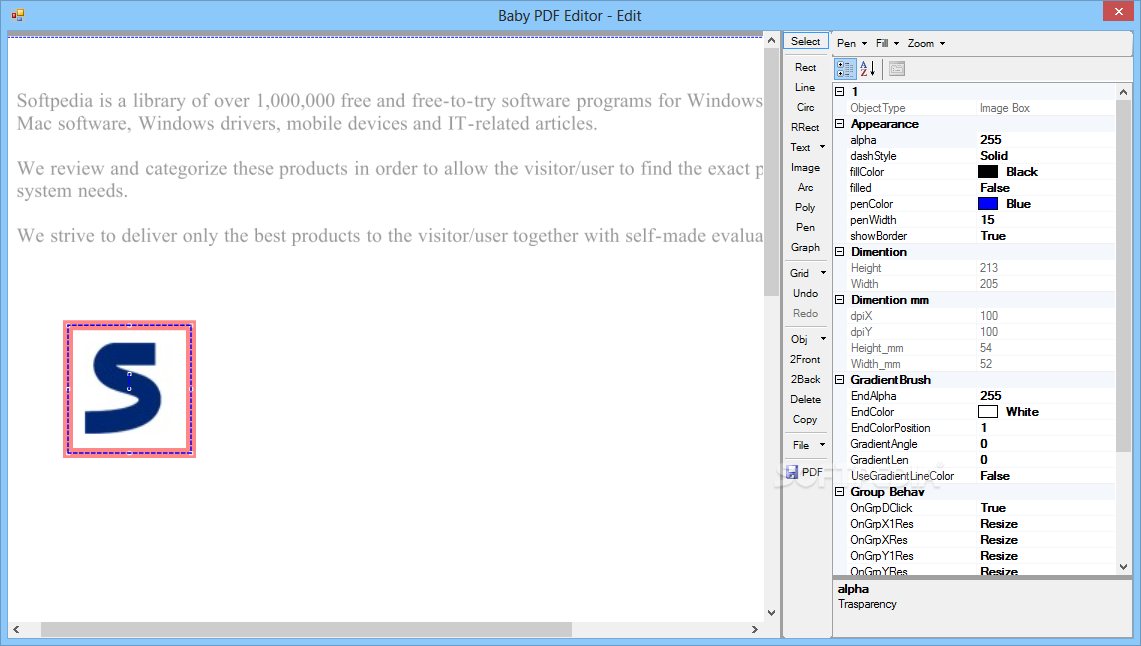Pick the Circ circle tool
Screen dimensions: 1141x646
coord(806,107)
